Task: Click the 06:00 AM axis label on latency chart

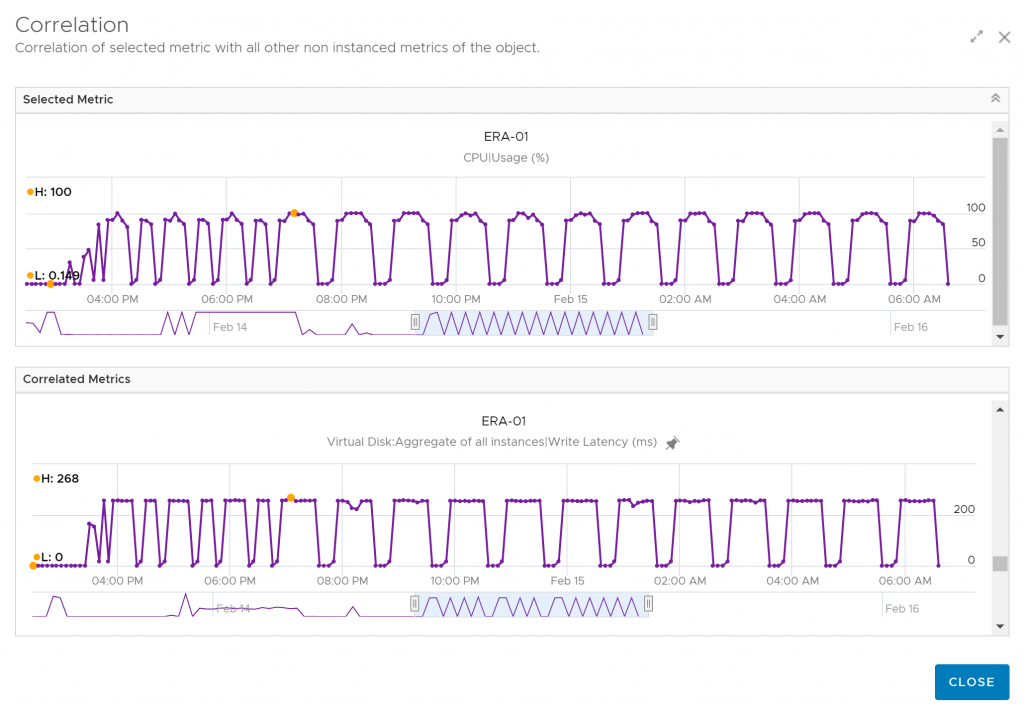Action: pos(905,581)
